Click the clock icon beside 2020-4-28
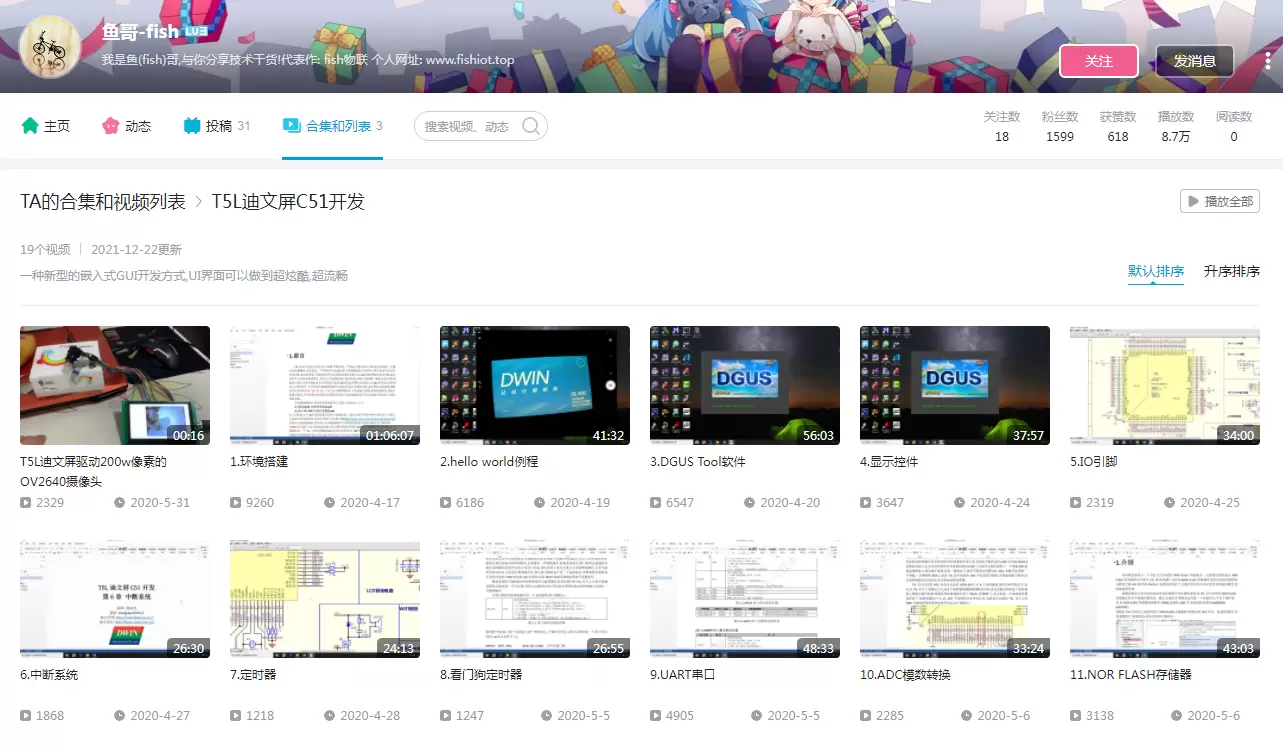1283x748 pixels. pos(330,716)
